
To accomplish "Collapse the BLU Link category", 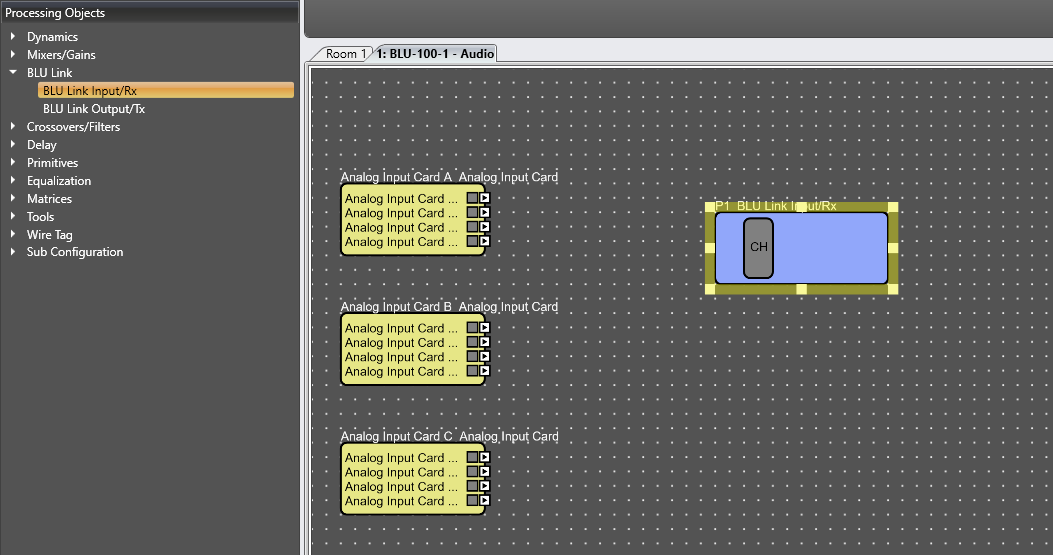I will click(x=13, y=72).
